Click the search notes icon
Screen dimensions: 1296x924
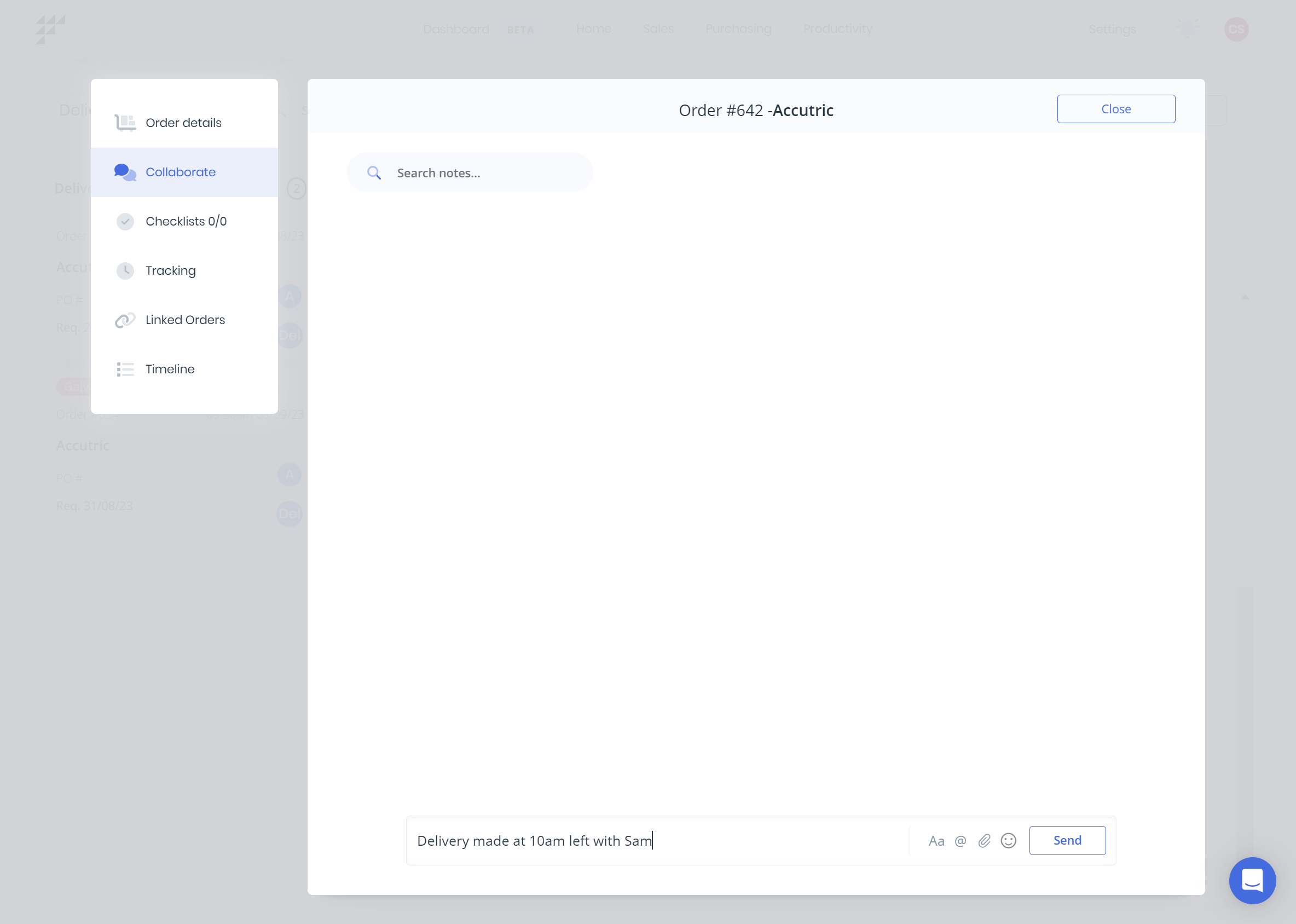pyautogui.click(x=374, y=172)
